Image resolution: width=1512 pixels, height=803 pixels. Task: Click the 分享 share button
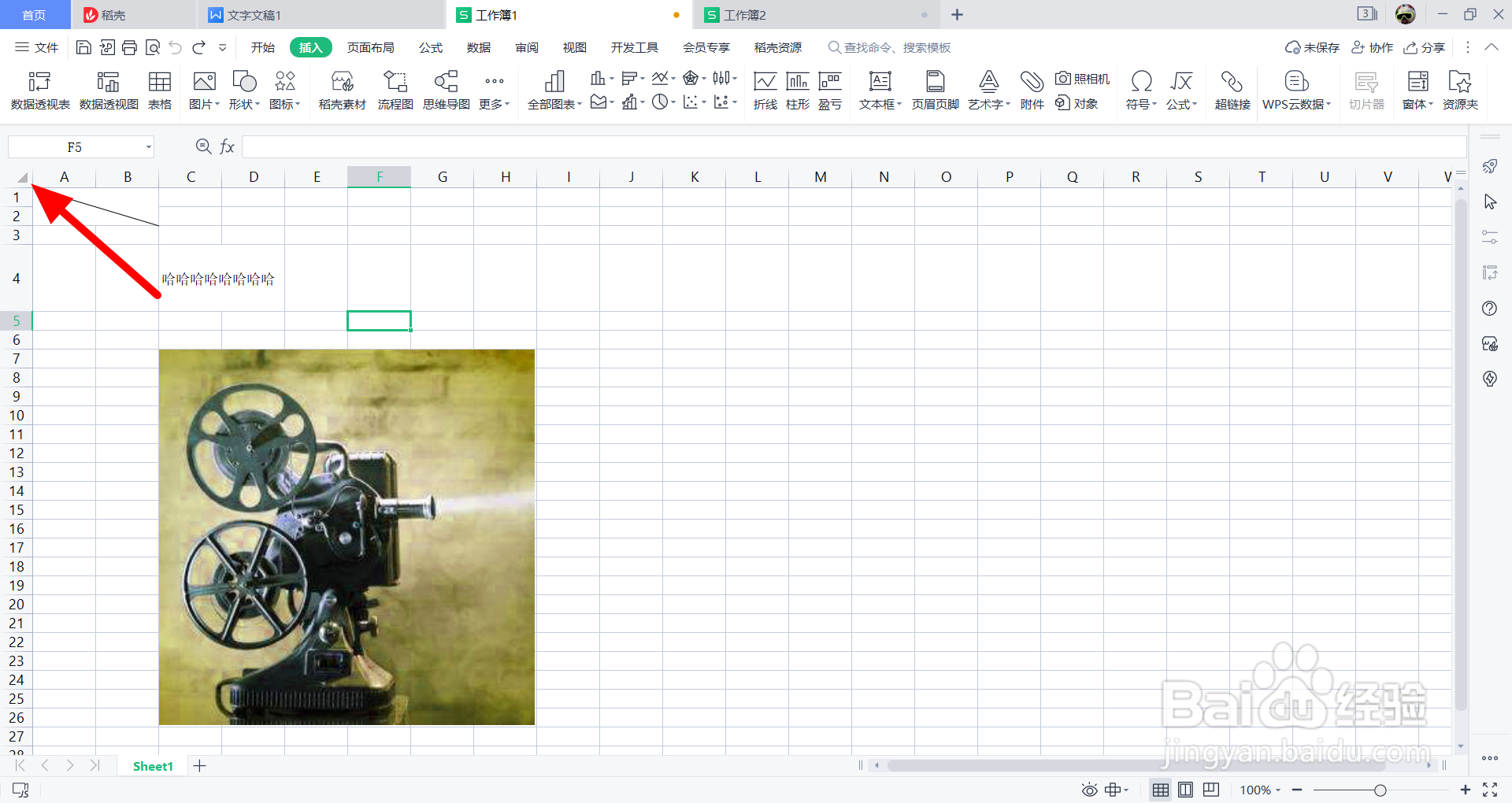tap(1425, 47)
